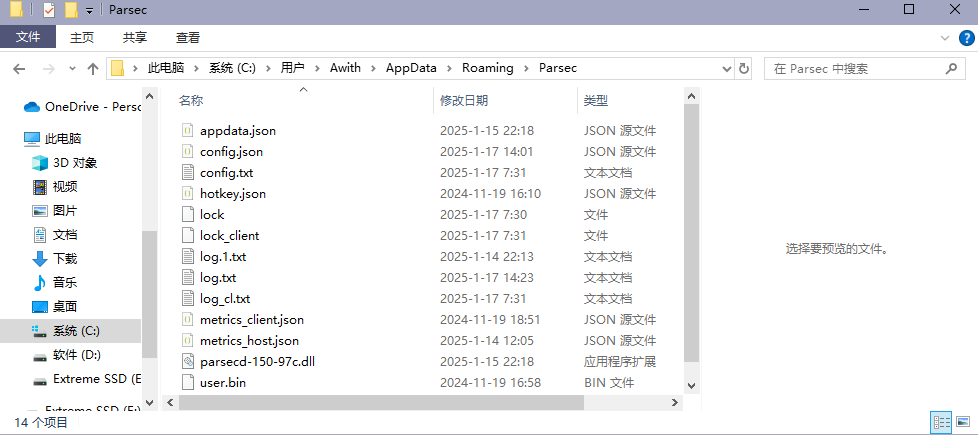This screenshot has height=435, width=978.
Task: Click the log_cl.txt document icon
Action: [x=188, y=298]
